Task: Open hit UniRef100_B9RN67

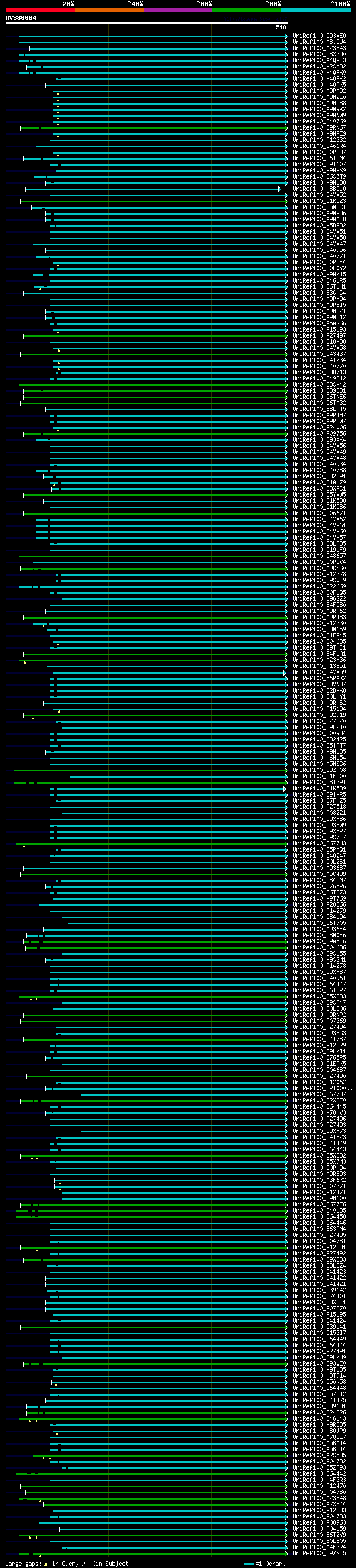Action: [319, 128]
